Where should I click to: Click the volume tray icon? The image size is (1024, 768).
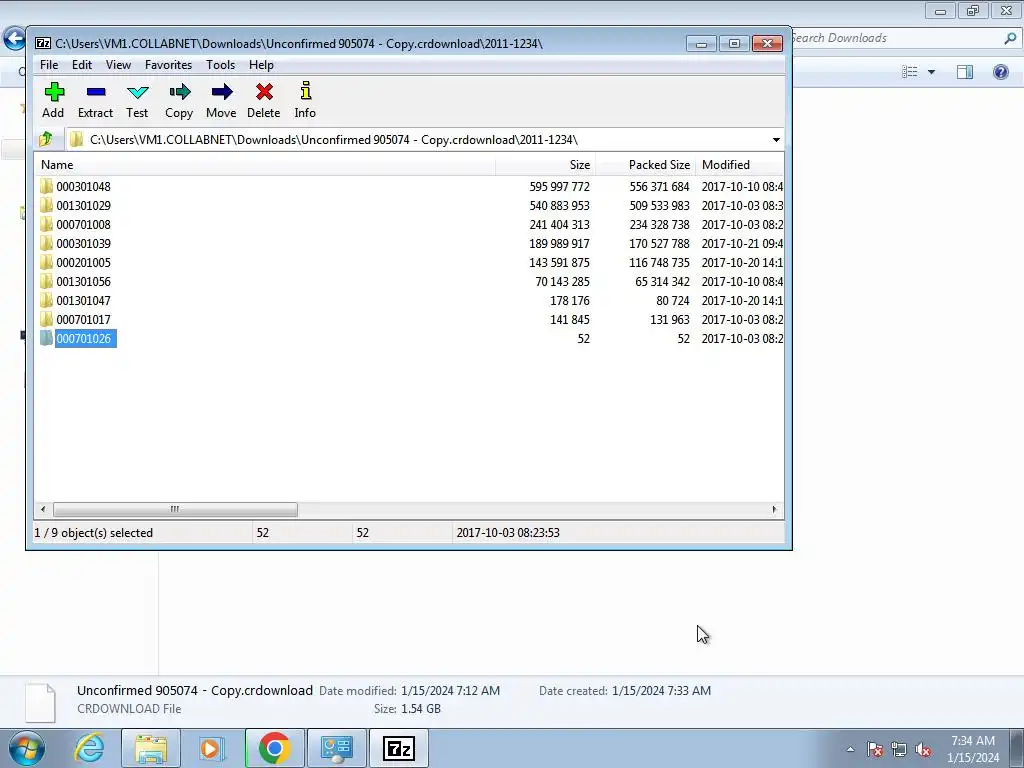point(923,749)
